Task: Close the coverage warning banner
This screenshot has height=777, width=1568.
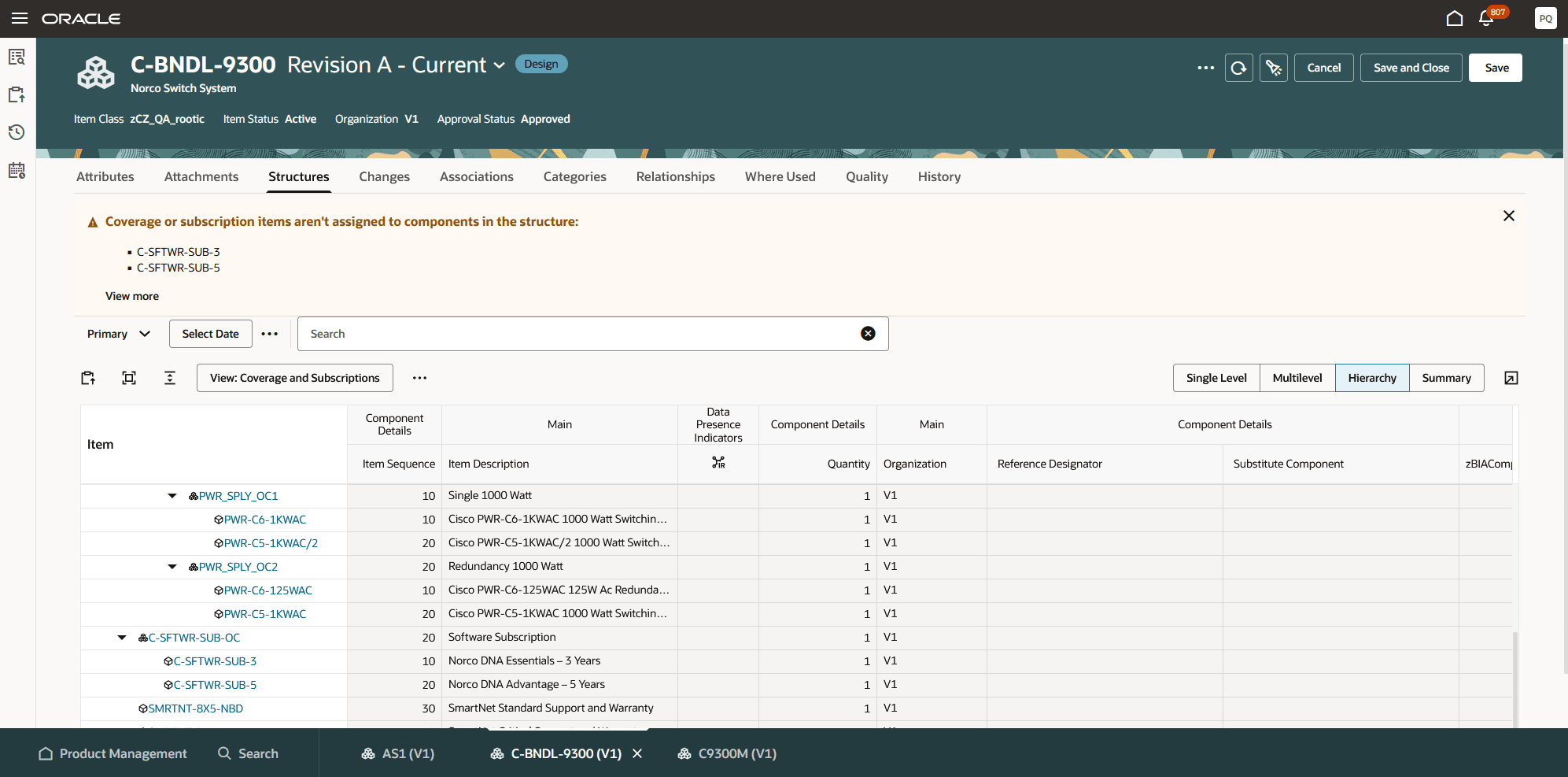Action: tap(1509, 216)
